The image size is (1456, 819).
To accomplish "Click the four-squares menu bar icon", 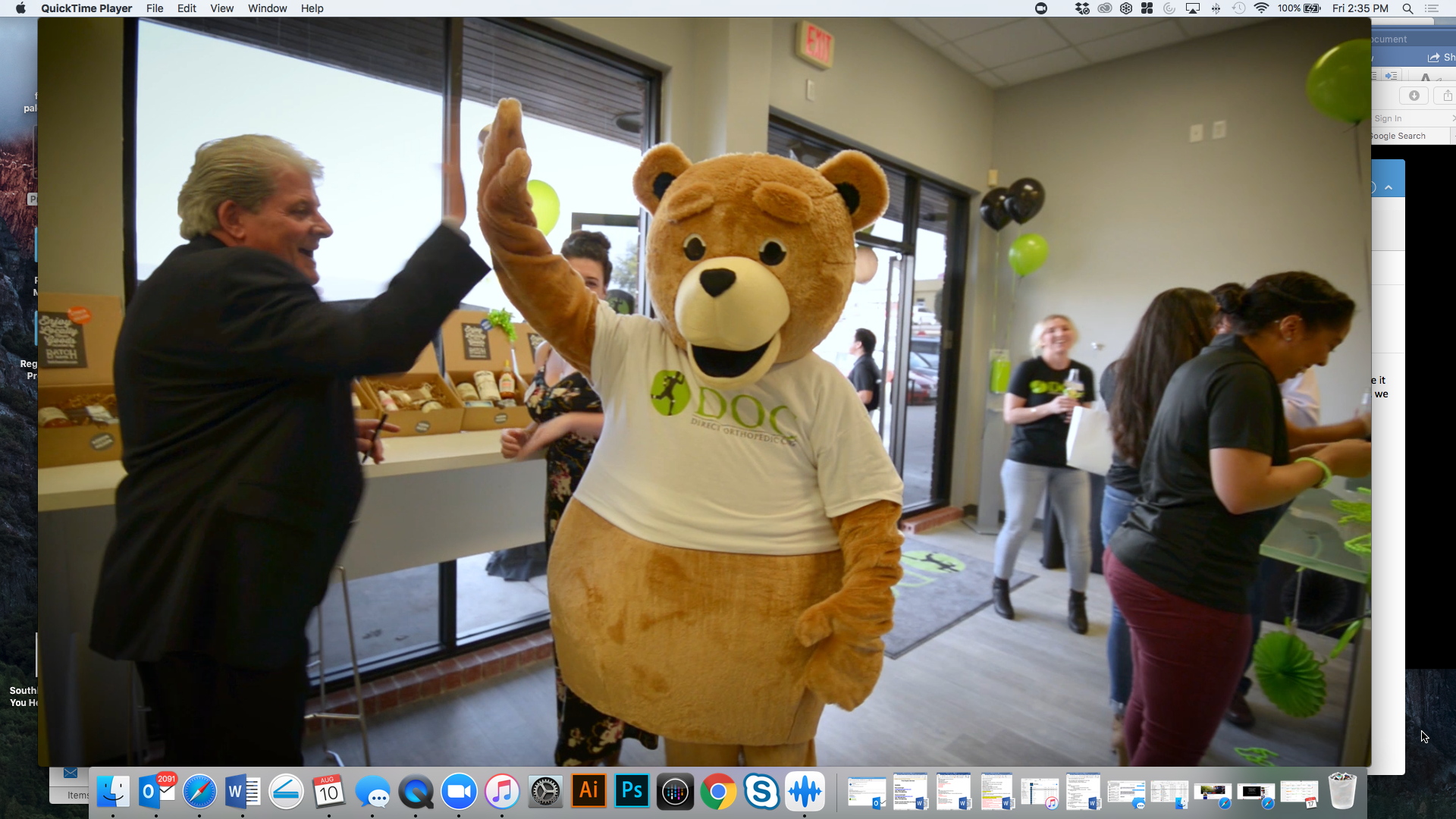I will click(1147, 8).
